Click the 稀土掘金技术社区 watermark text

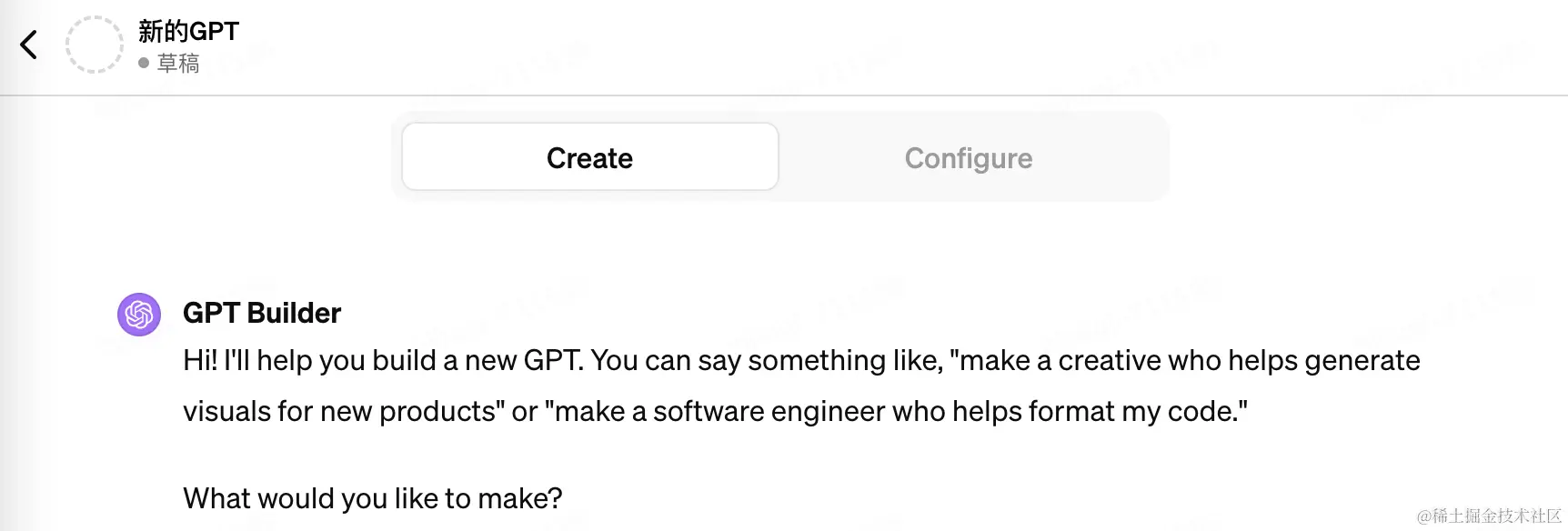pyautogui.click(x=1489, y=516)
